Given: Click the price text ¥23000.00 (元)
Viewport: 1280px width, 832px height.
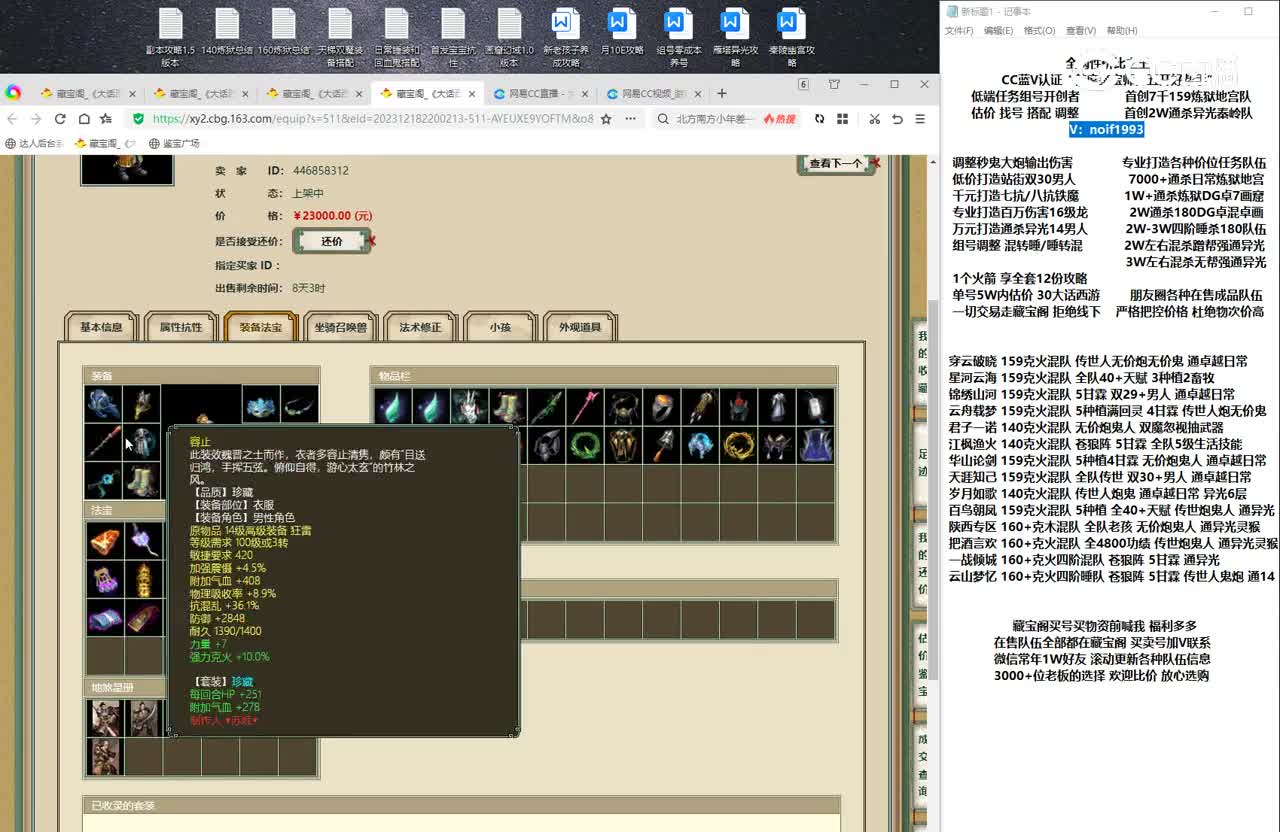Looking at the screenshot, I should (x=331, y=215).
